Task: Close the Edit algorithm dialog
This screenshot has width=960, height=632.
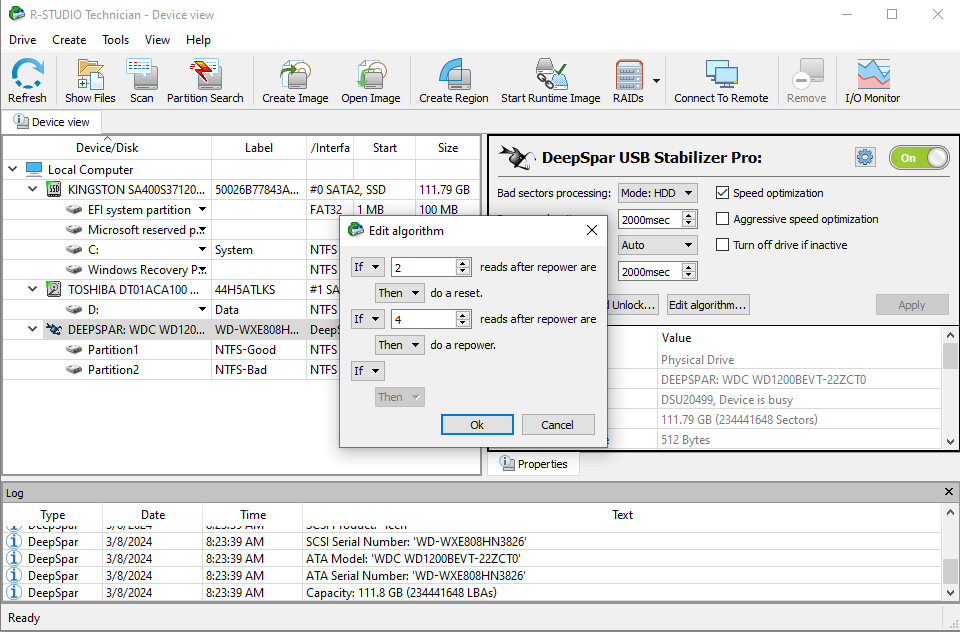Action: (591, 230)
